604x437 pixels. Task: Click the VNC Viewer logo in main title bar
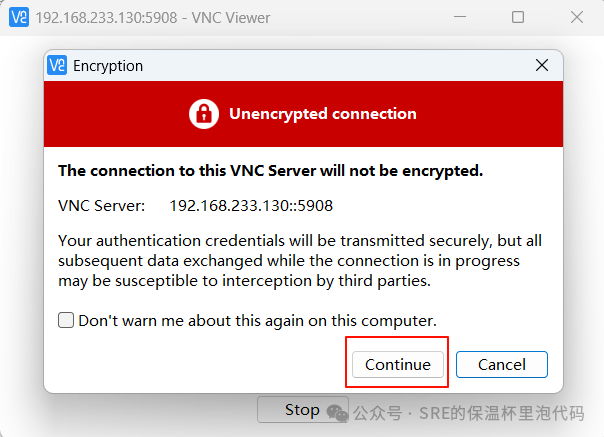18,18
